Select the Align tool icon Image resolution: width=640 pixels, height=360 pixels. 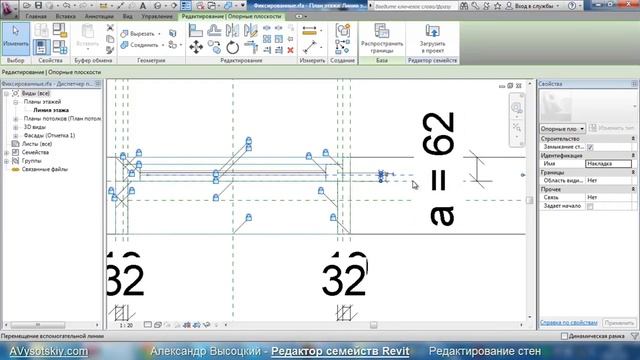(196, 31)
